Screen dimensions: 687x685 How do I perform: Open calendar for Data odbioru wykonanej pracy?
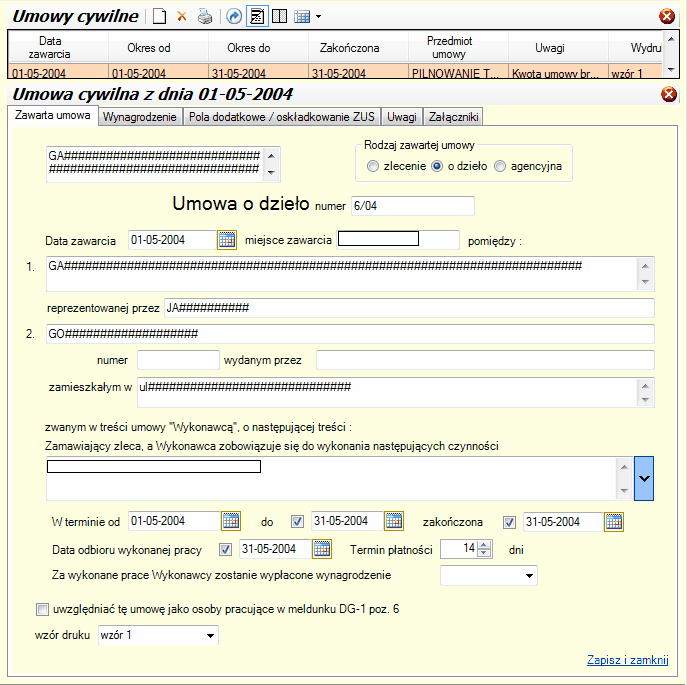pos(322,549)
